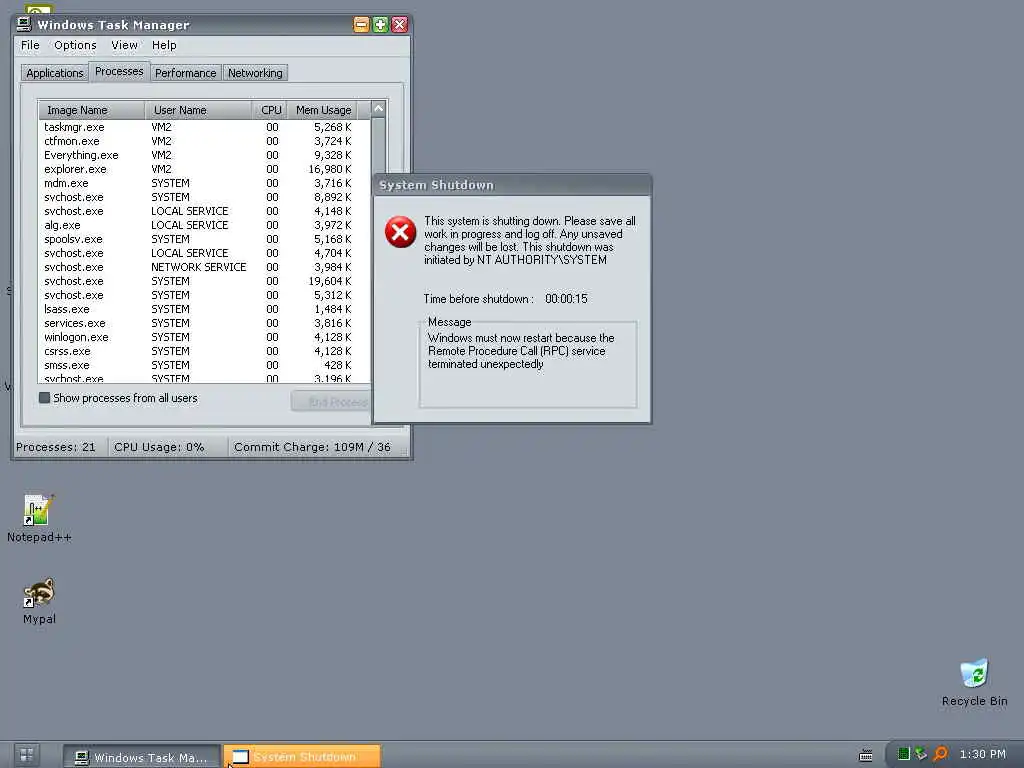Select the csrss.exe process row
This screenshot has width=1024, height=768.
(x=204, y=351)
